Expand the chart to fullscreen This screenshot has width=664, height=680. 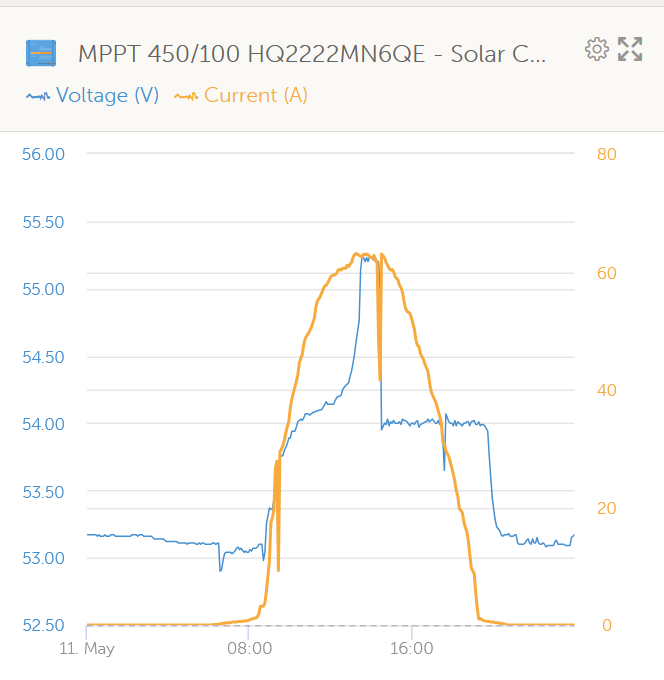630,49
